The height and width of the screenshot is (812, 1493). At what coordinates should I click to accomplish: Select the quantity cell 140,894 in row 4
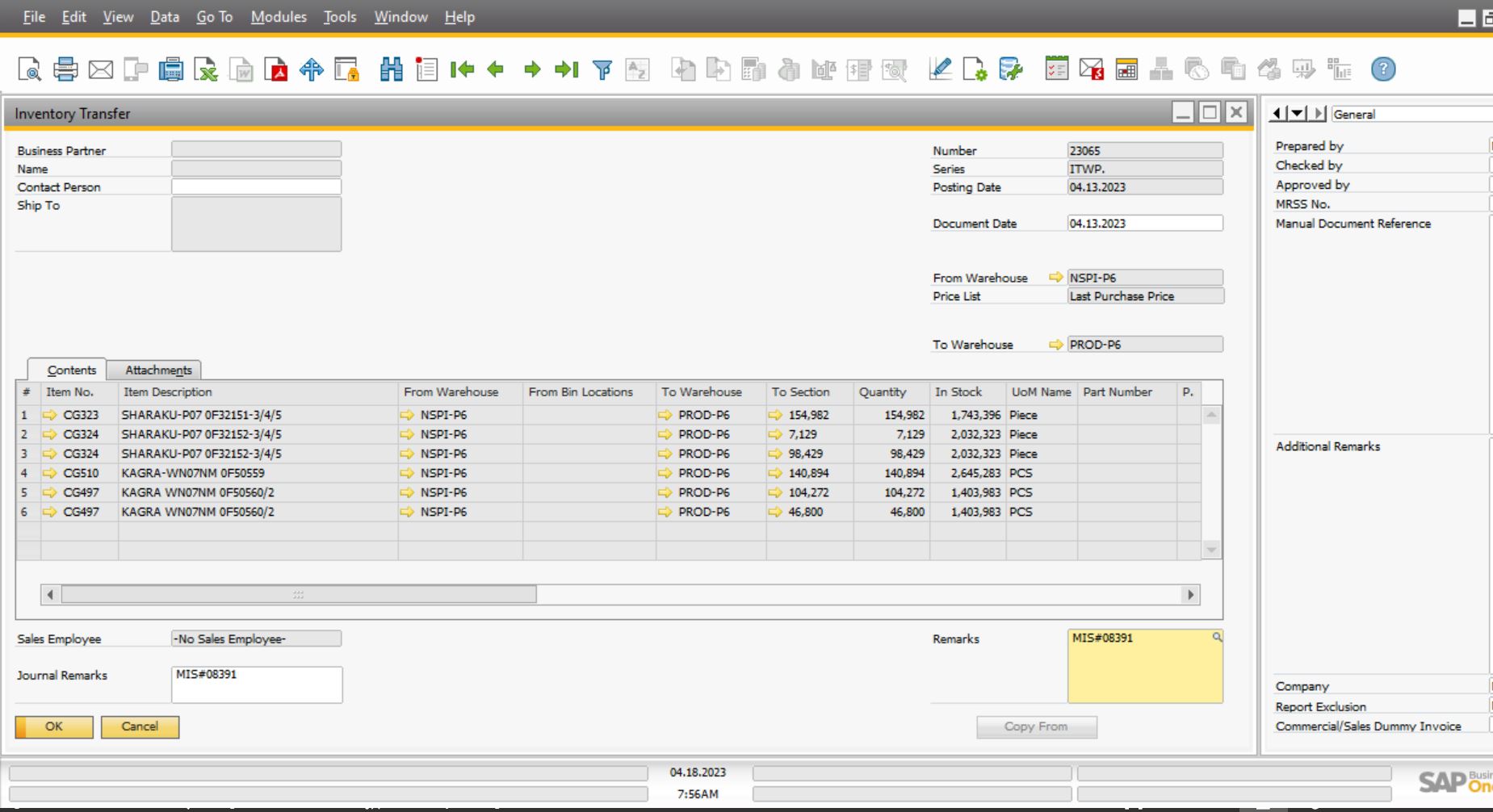[x=891, y=473]
